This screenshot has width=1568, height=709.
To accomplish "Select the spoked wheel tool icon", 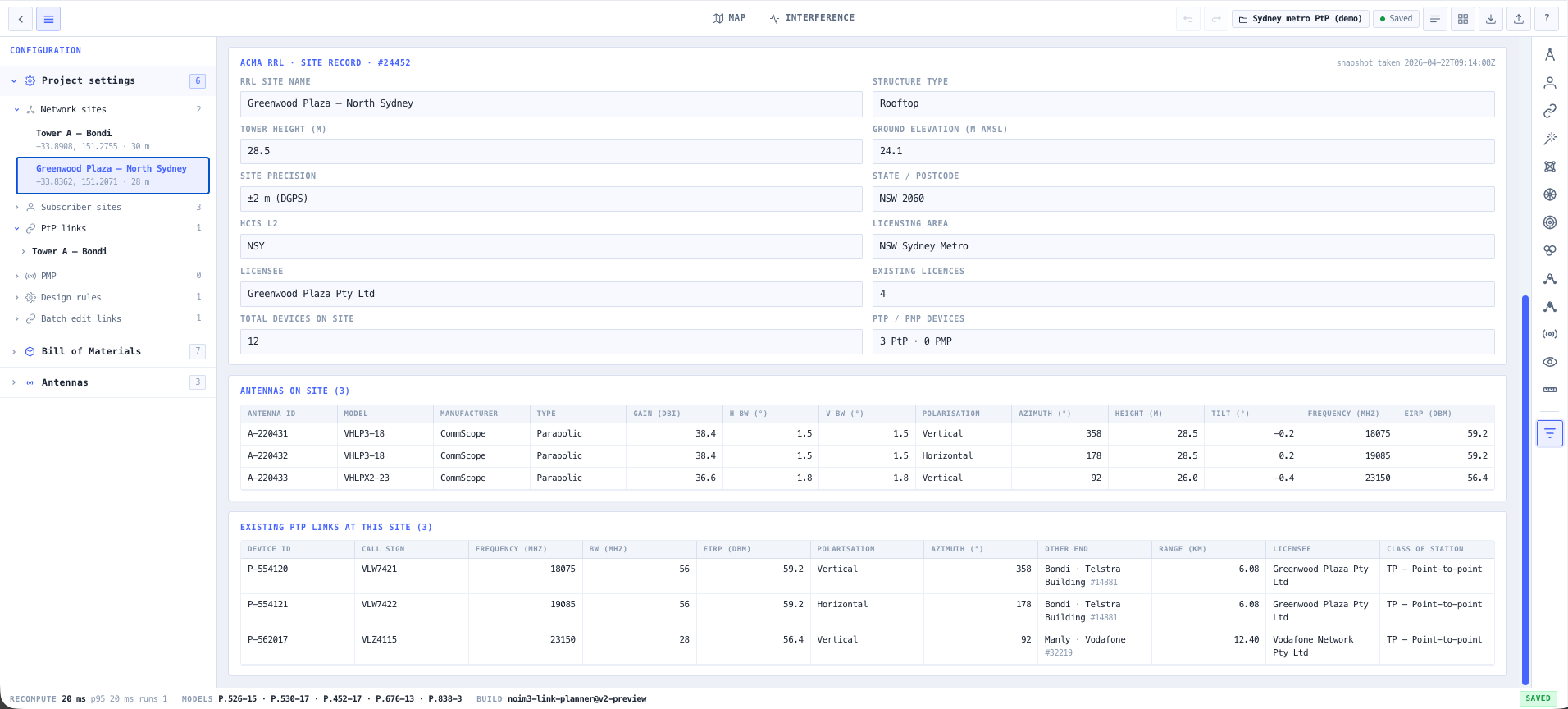I will 1550,194.
